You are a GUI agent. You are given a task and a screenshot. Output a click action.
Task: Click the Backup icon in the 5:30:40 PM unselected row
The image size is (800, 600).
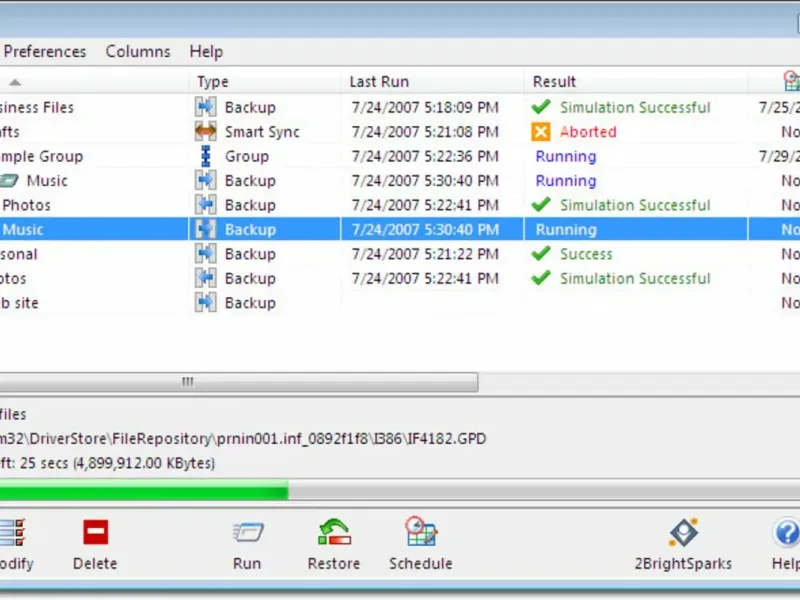(205, 180)
